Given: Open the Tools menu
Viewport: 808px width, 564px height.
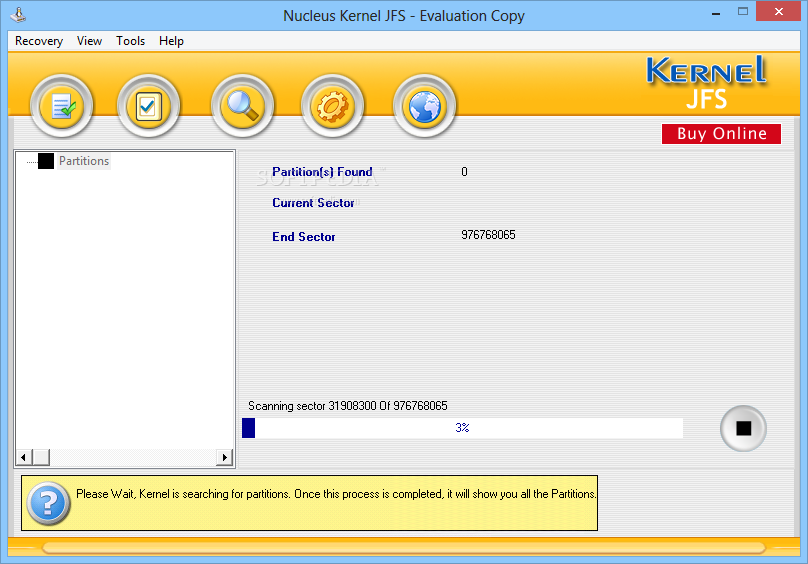Looking at the screenshot, I should coord(130,41).
